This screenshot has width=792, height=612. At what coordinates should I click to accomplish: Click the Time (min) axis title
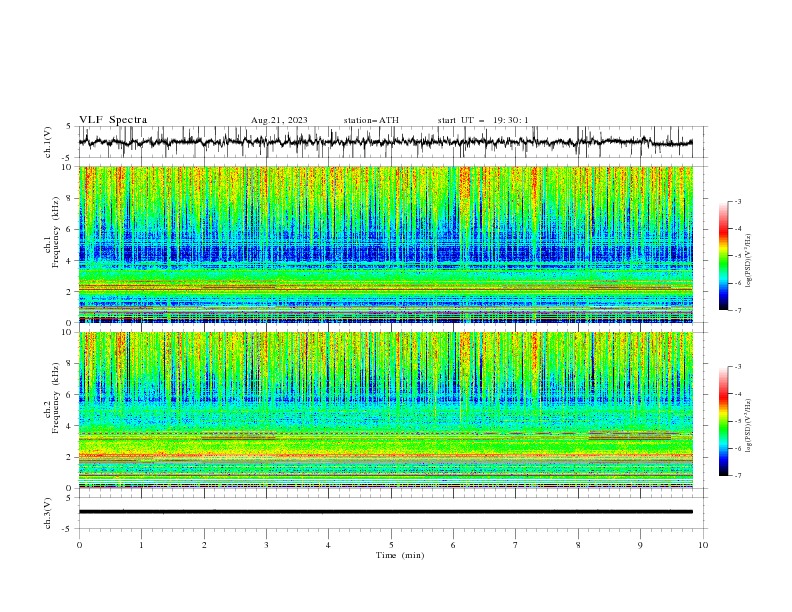coord(400,555)
